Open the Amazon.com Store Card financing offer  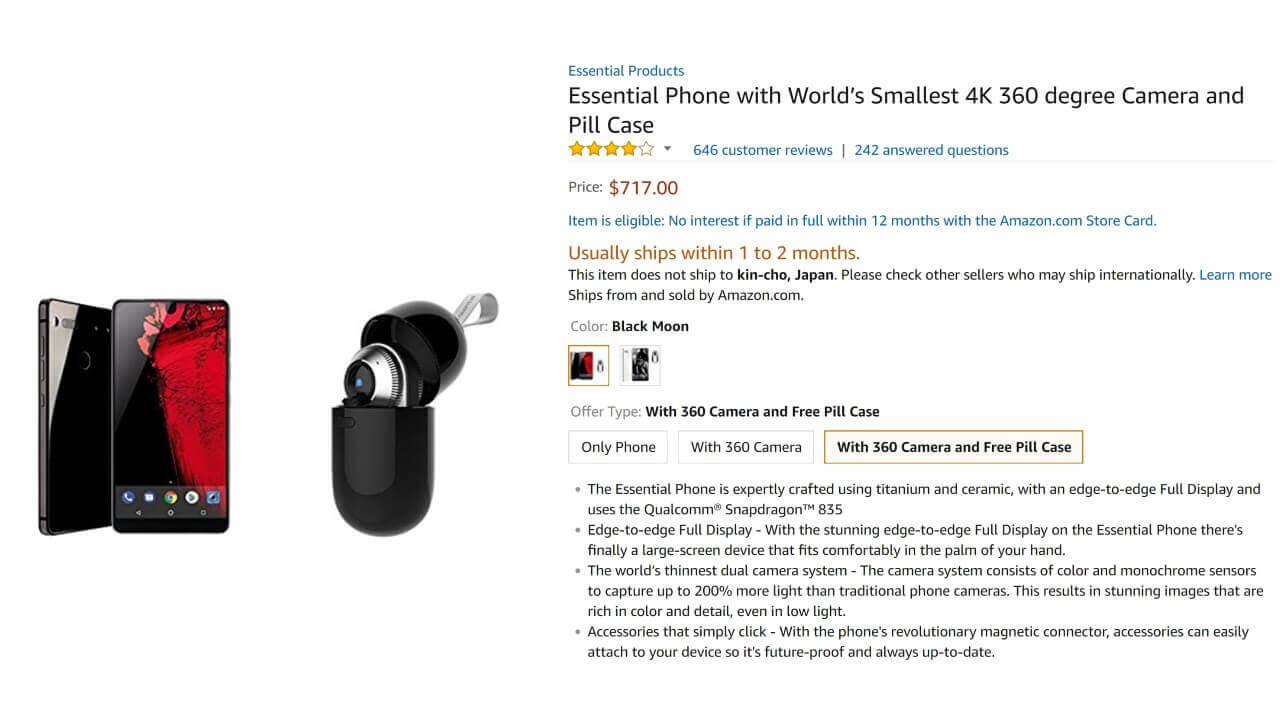862,221
